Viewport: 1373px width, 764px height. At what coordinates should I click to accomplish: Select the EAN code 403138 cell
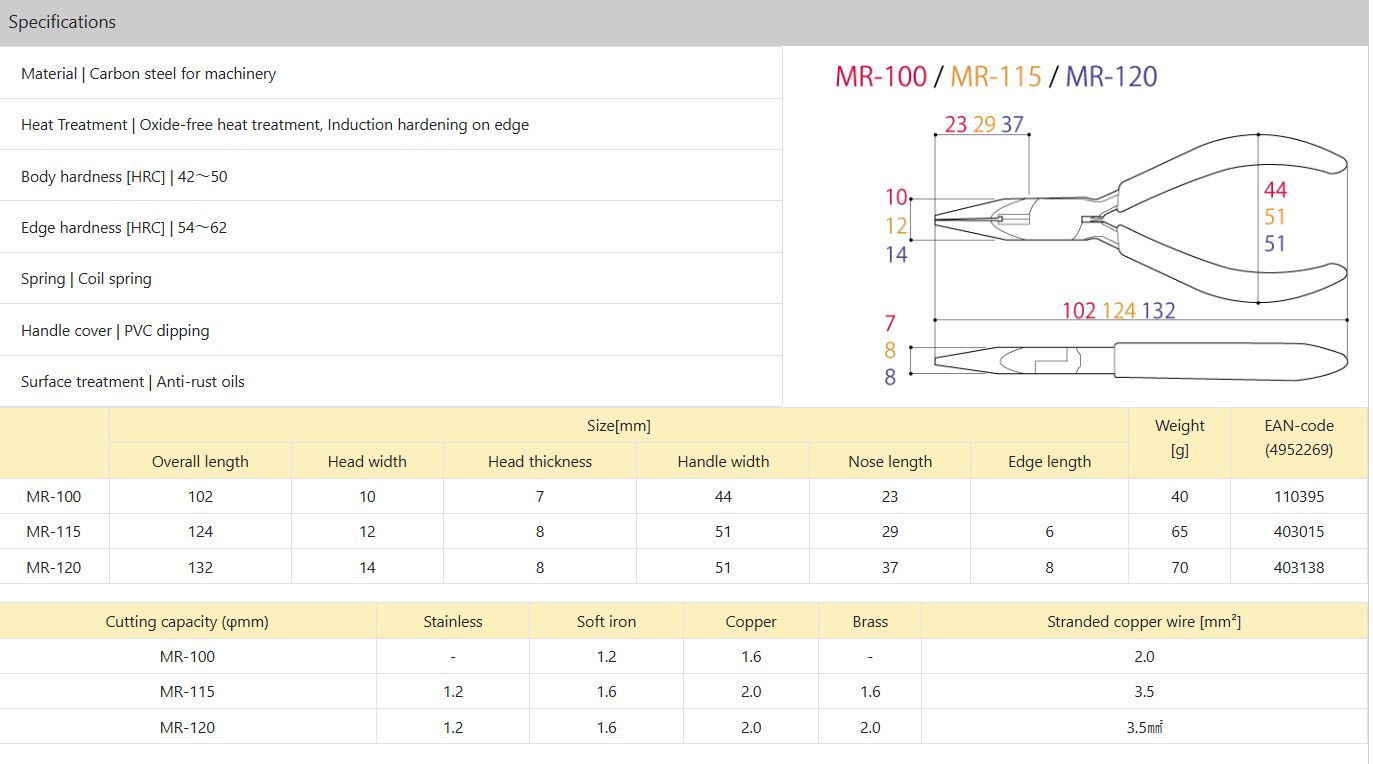pos(1298,567)
